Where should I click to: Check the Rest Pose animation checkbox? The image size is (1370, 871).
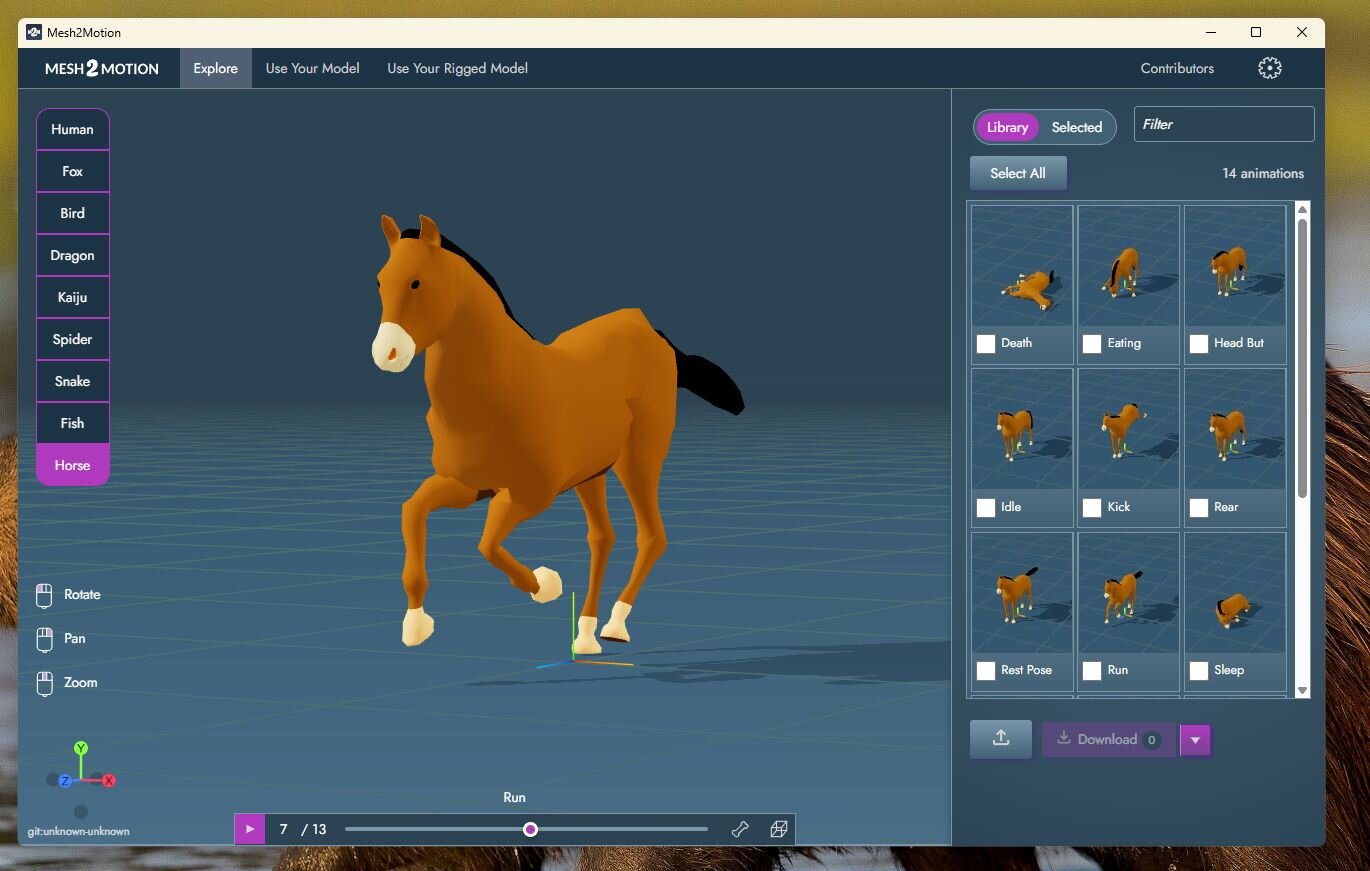pyautogui.click(x=986, y=671)
